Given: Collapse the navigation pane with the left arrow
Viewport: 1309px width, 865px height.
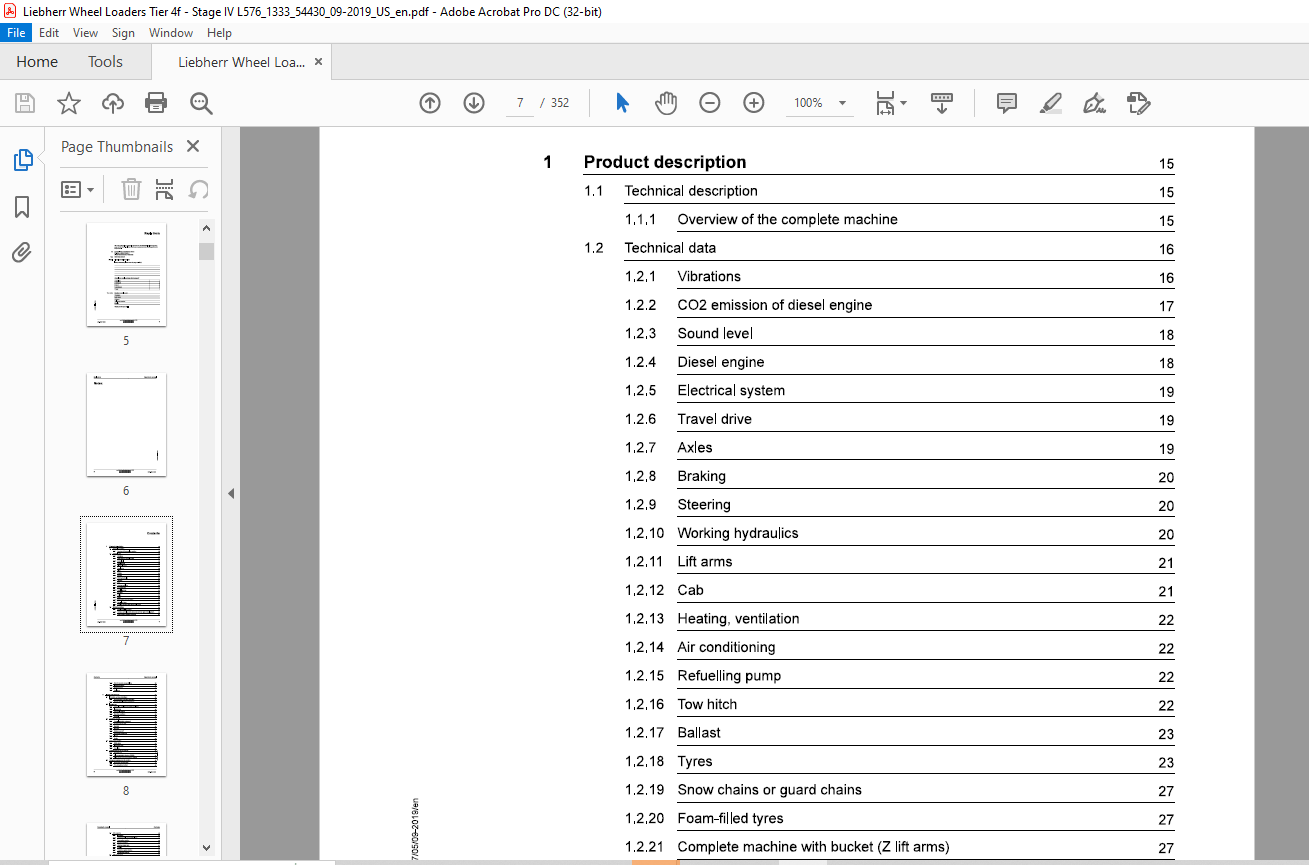Looking at the screenshot, I should (231, 493).
